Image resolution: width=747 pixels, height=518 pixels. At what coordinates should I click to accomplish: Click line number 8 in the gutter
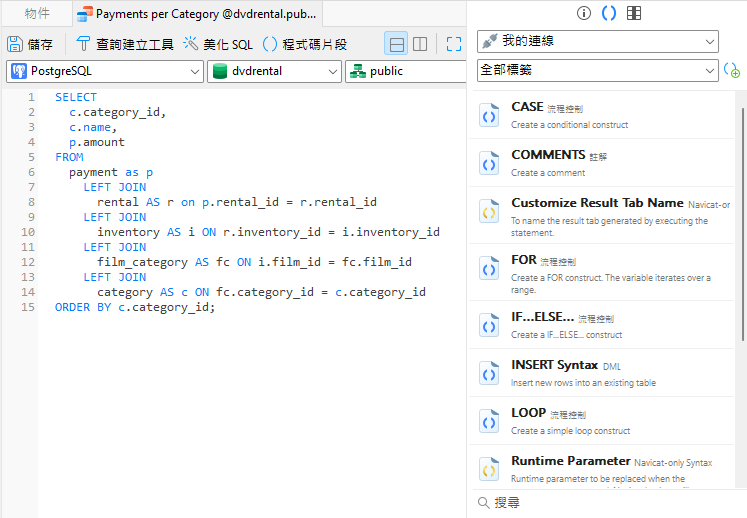(31, 202)
